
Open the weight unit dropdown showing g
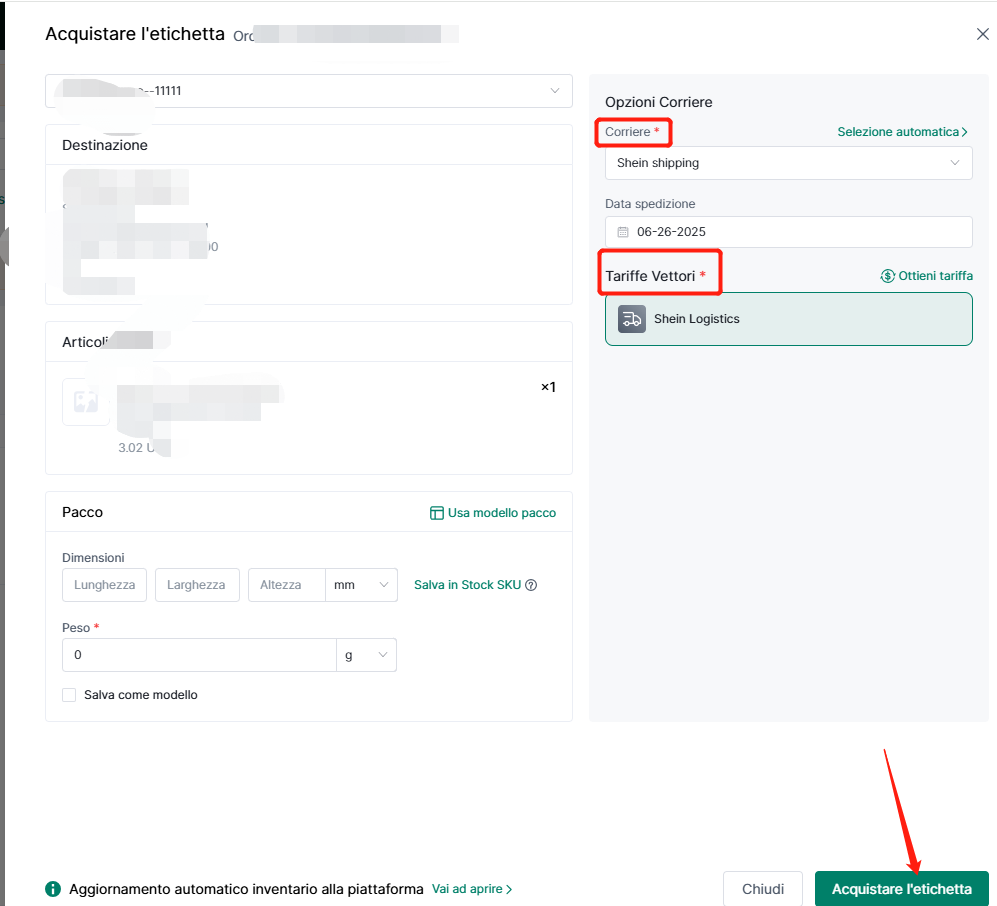click(366, 655)
